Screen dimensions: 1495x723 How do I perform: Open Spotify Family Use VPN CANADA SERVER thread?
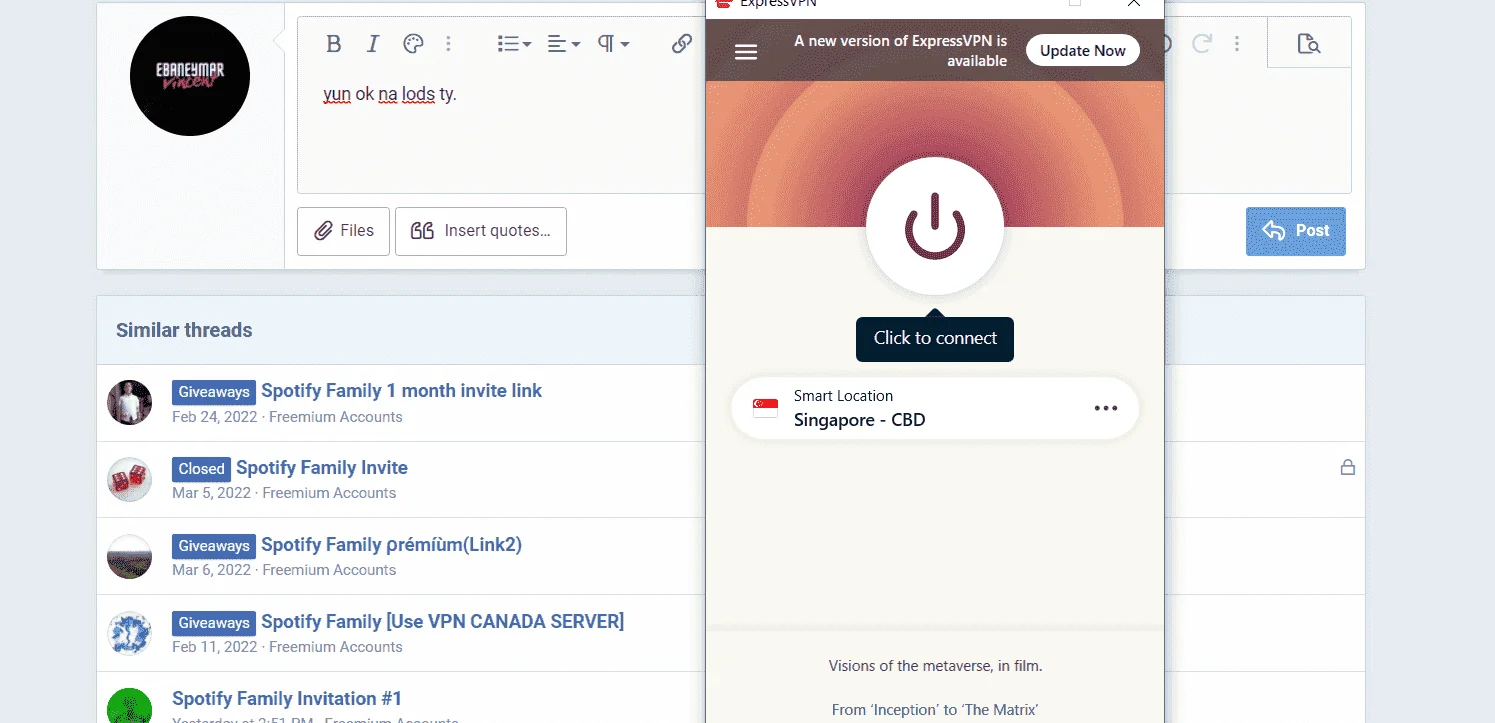[442, 622]
